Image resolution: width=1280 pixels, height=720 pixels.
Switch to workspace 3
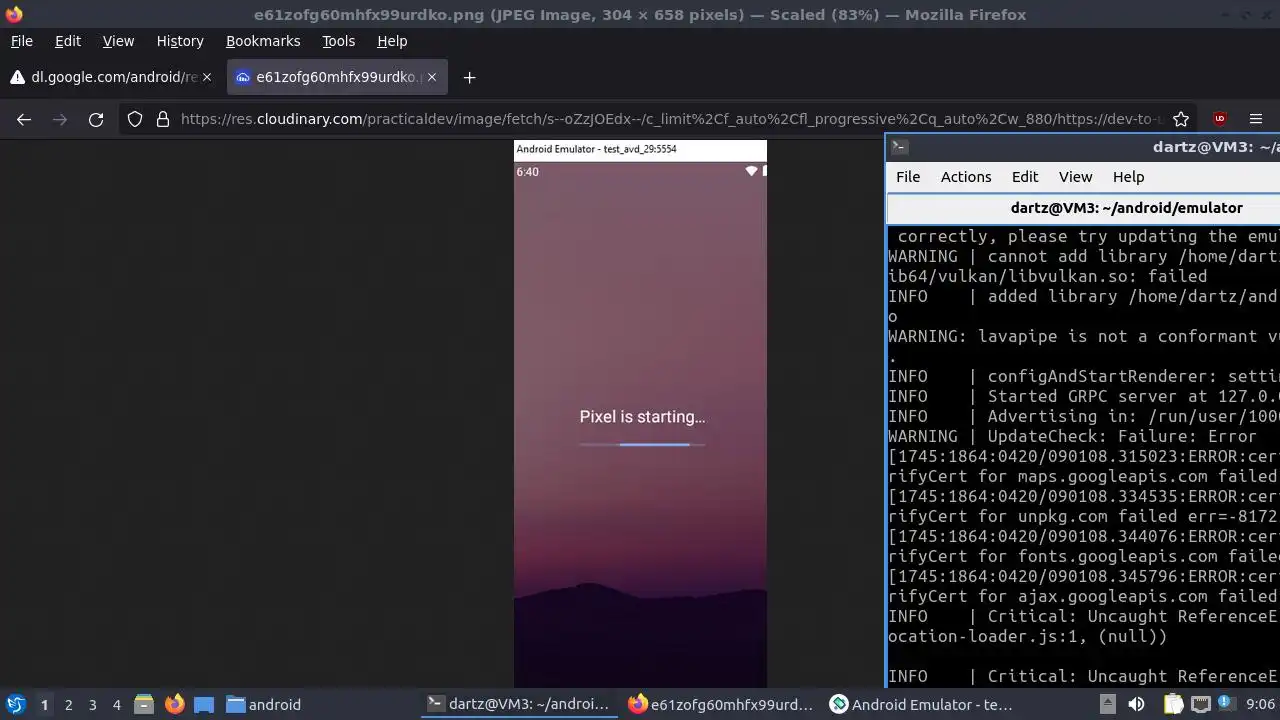click(x=92, y=704)
